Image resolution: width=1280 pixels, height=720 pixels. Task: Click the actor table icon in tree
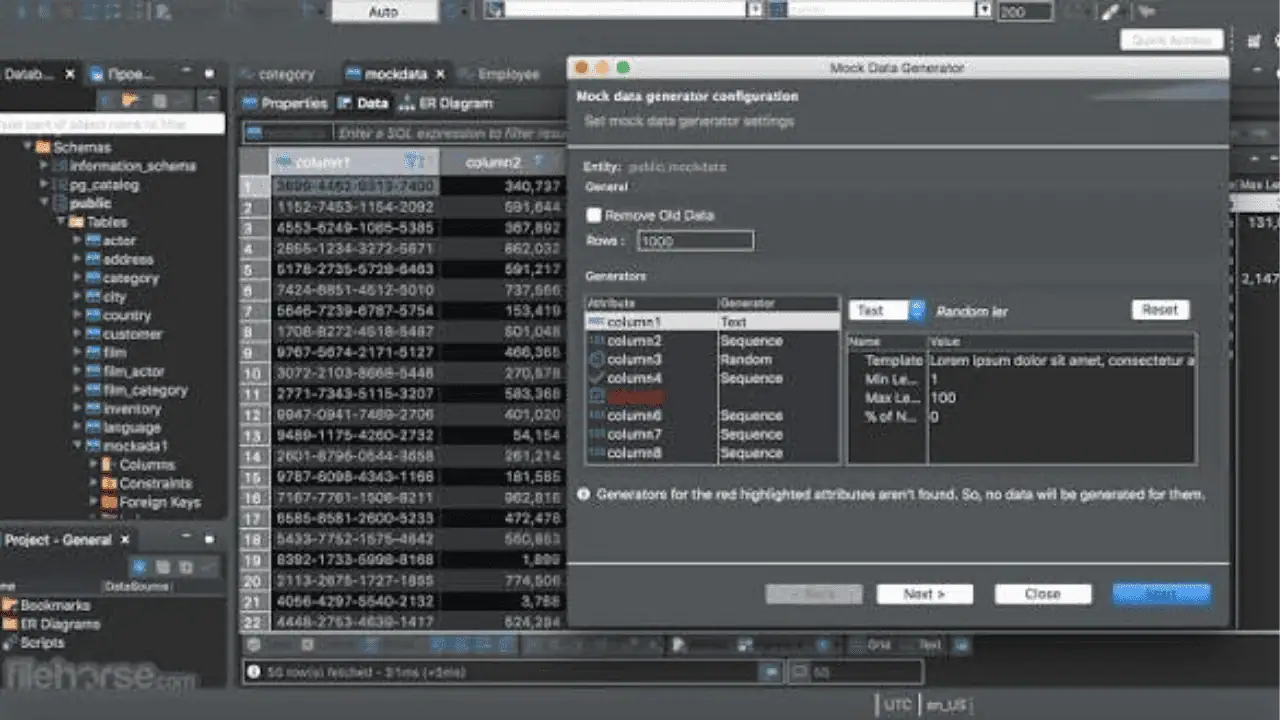click(x=93, y=241)
